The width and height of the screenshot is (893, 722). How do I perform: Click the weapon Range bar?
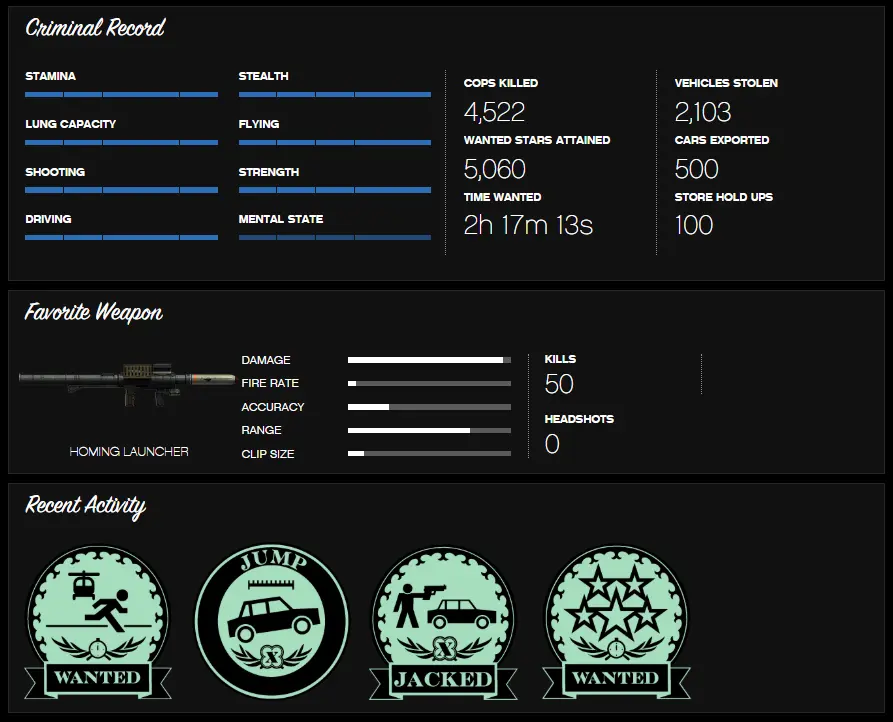click(x=429, y=430)
